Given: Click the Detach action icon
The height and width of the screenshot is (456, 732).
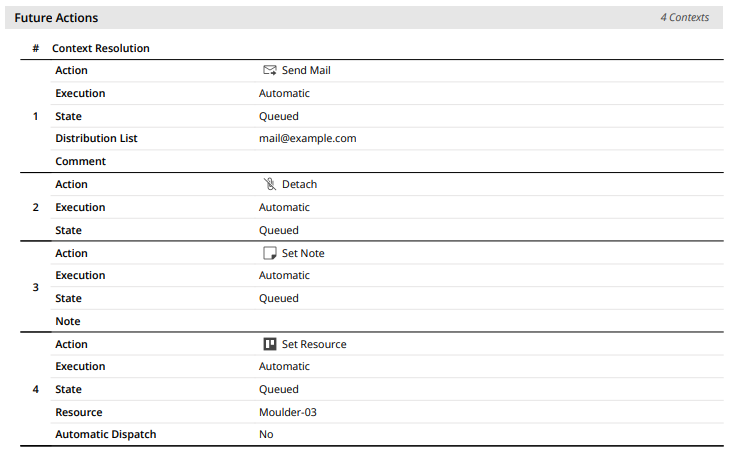Looking at the screenshot, I should coord(269,185).
